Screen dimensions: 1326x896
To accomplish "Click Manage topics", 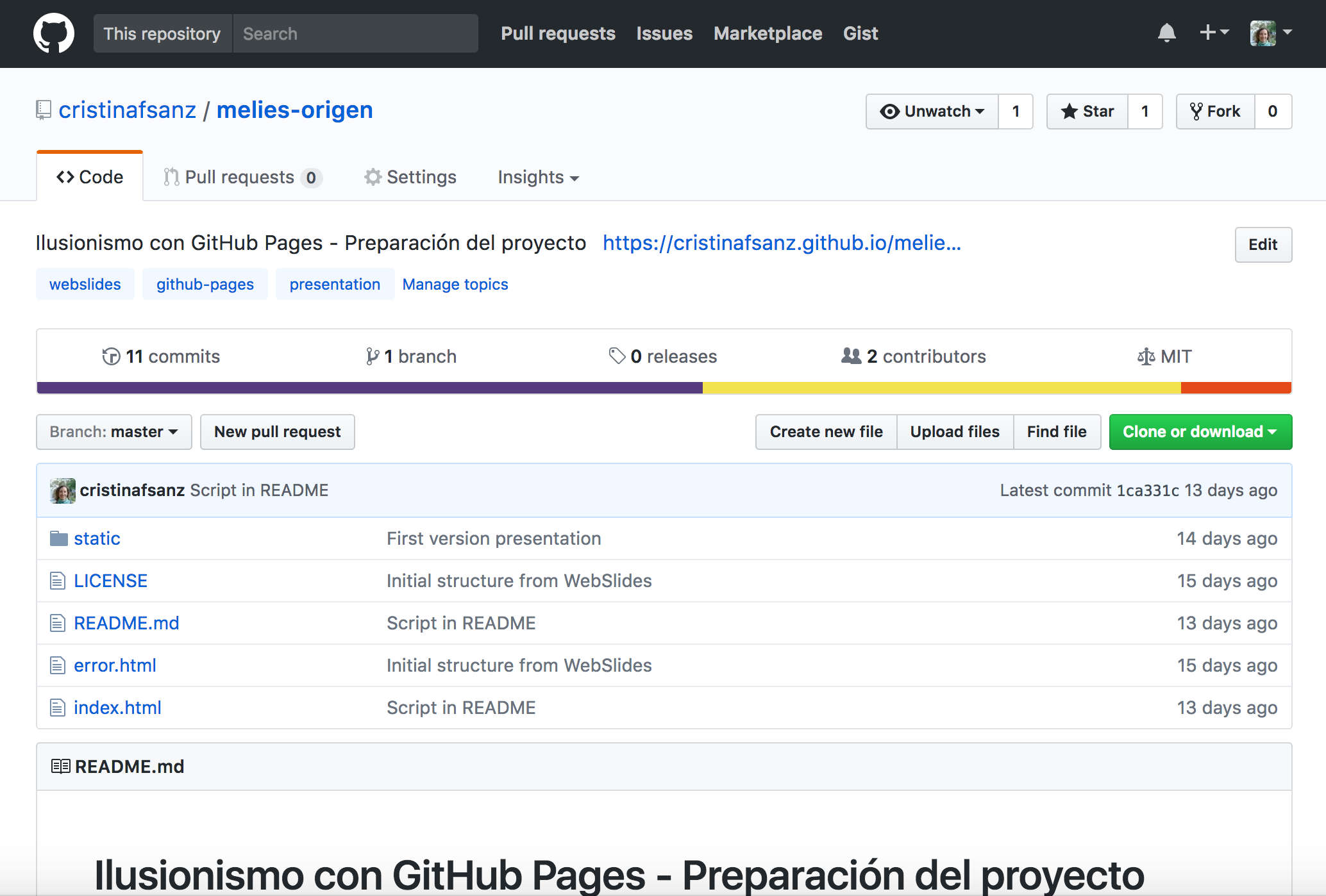I will coord(455,284).
